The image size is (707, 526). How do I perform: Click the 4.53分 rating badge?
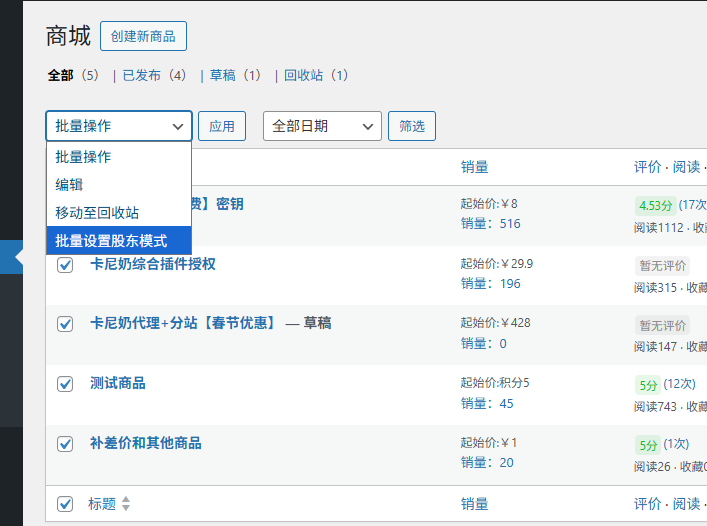[x=654, y=205]
